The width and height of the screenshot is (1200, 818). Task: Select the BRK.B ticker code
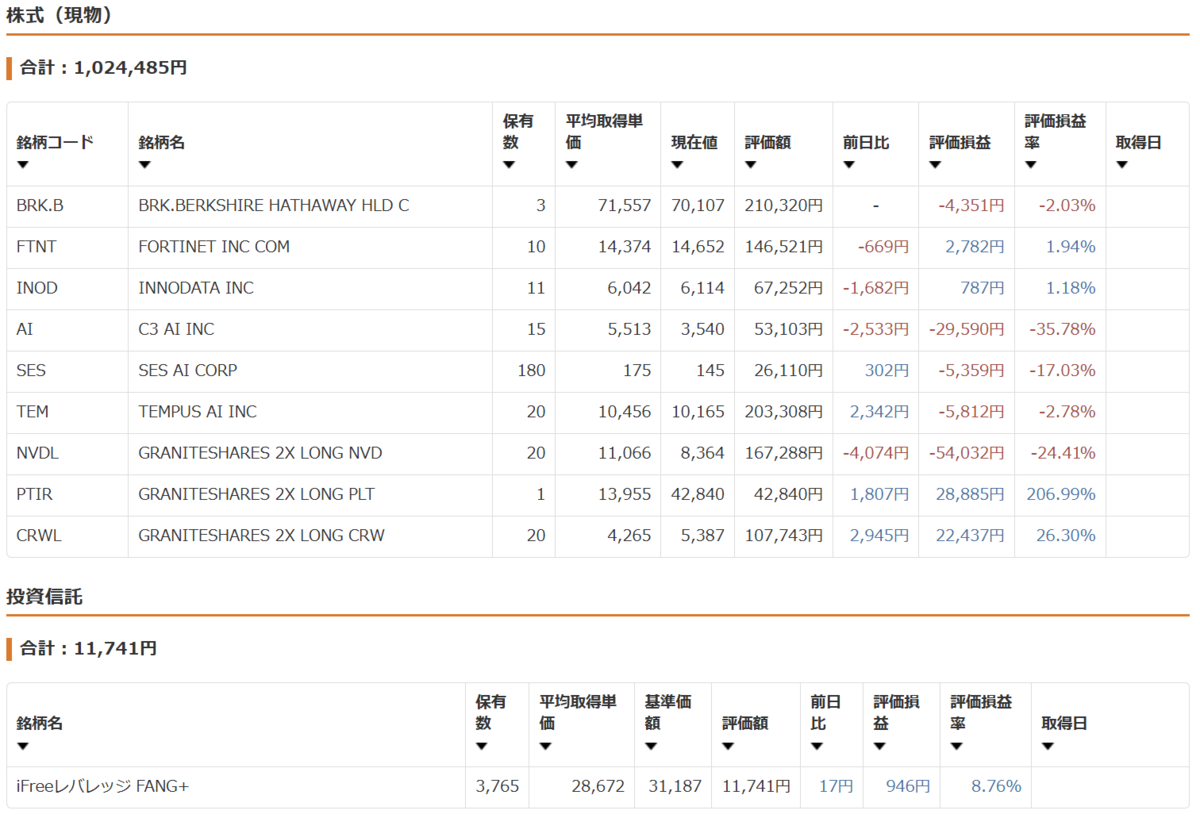click(x=40, y=205)
